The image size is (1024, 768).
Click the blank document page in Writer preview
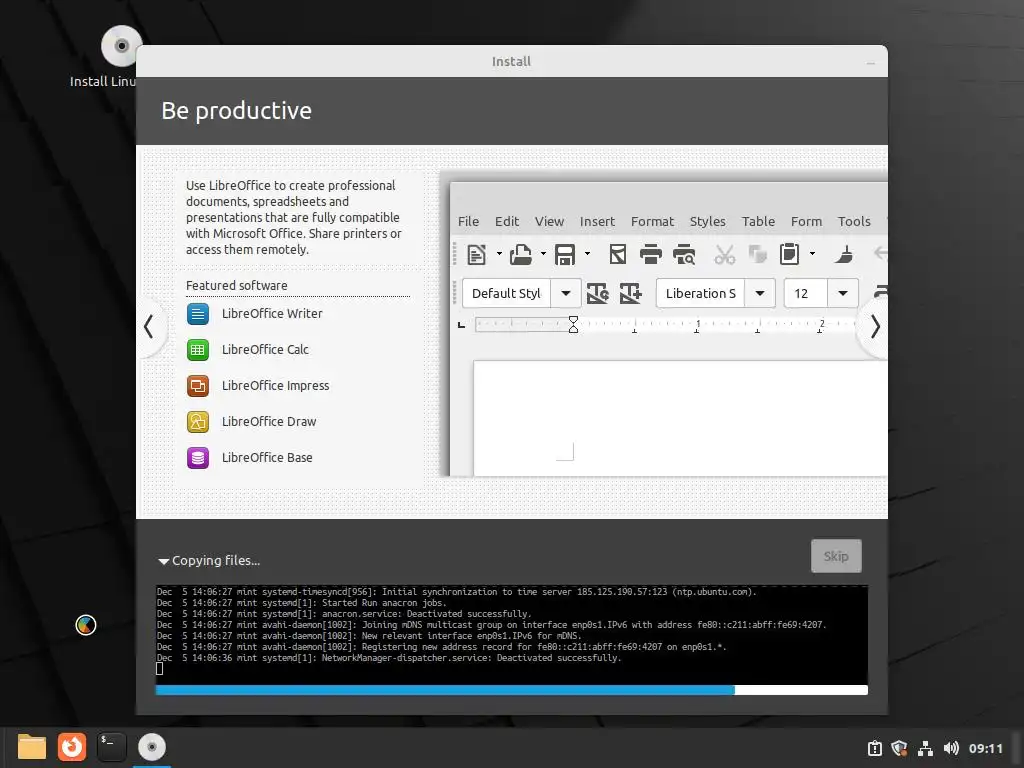680,418
